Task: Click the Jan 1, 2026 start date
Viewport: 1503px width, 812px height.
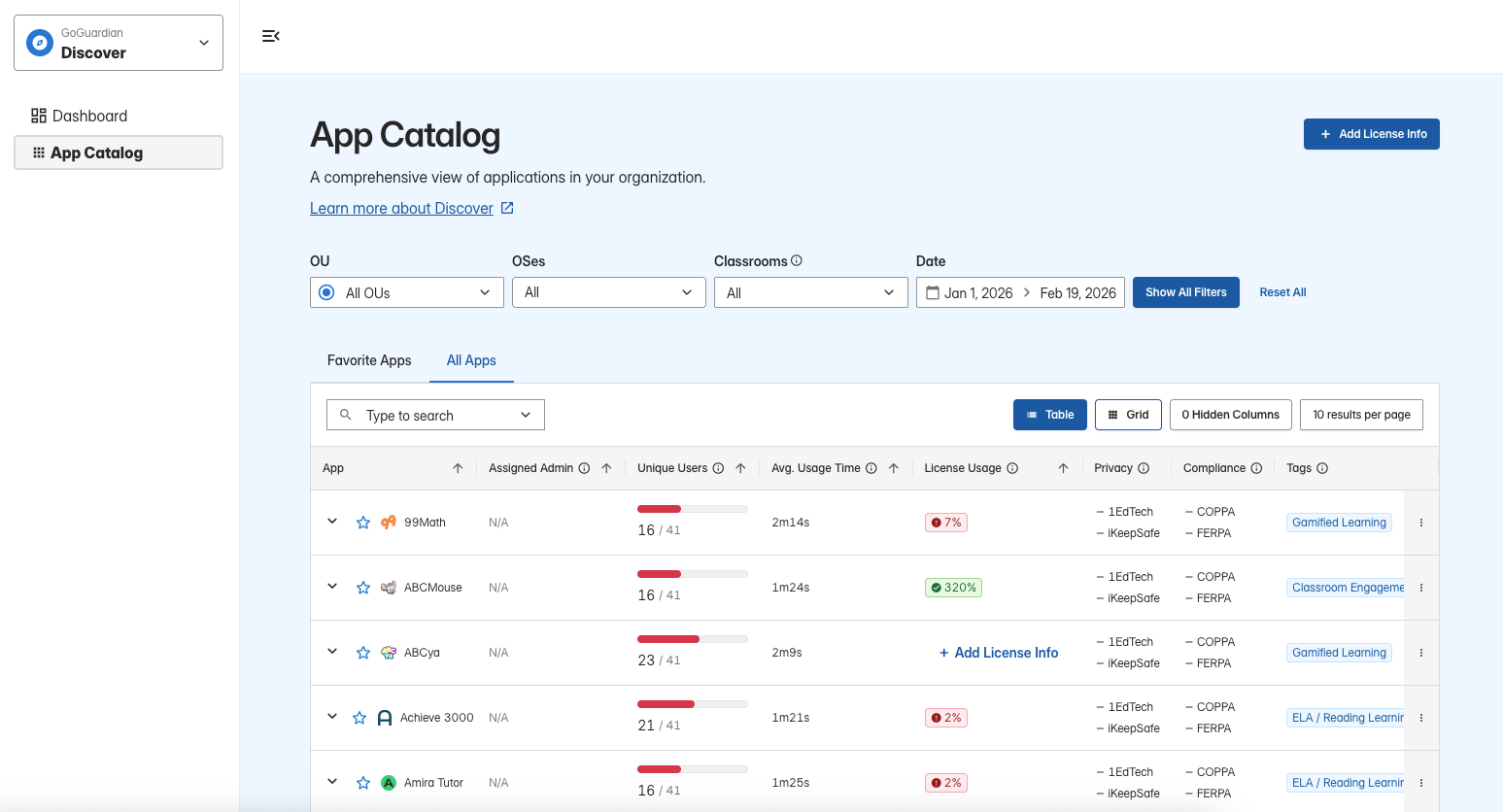Action: coord(978,292)
